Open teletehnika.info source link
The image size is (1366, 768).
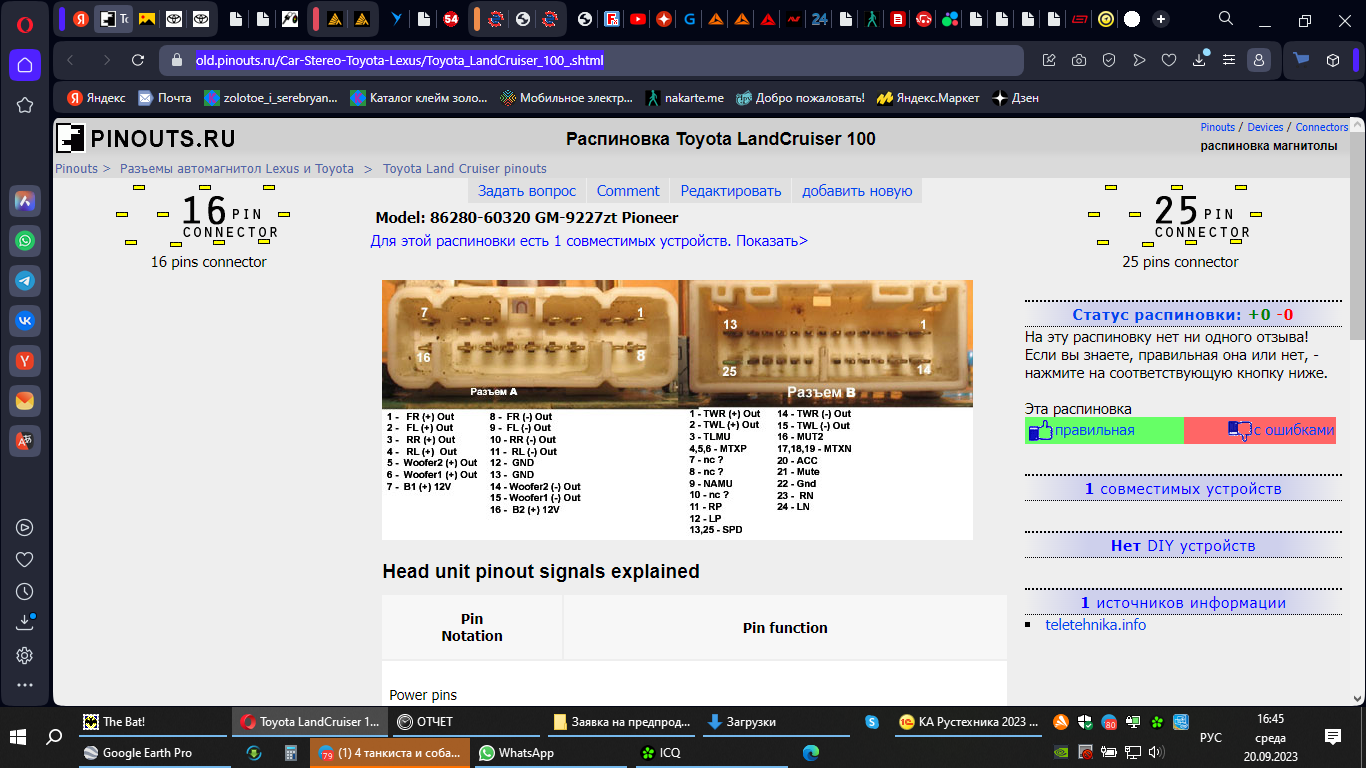1095,625
